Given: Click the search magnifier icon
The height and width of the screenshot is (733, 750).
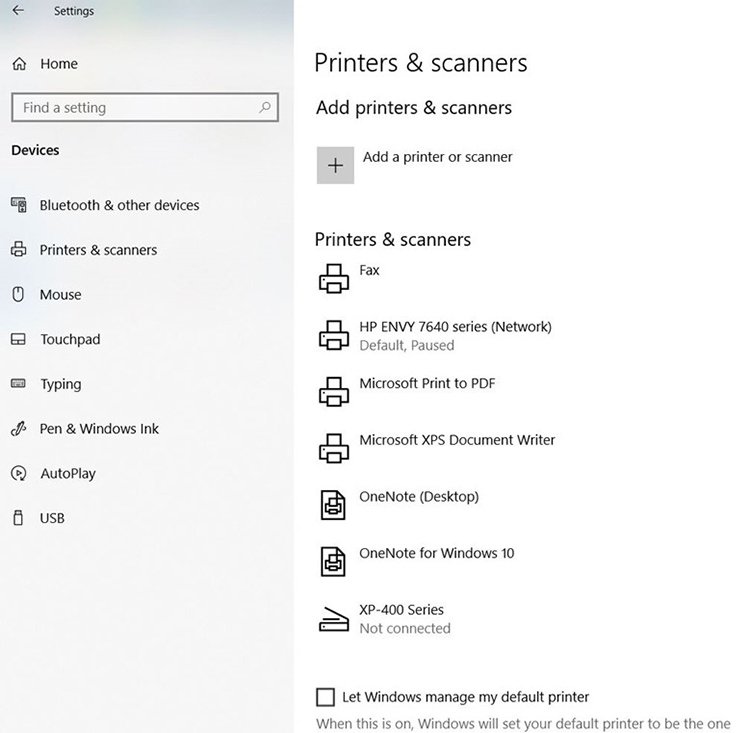Looking at the screenshot, I should tap(264, 108).
